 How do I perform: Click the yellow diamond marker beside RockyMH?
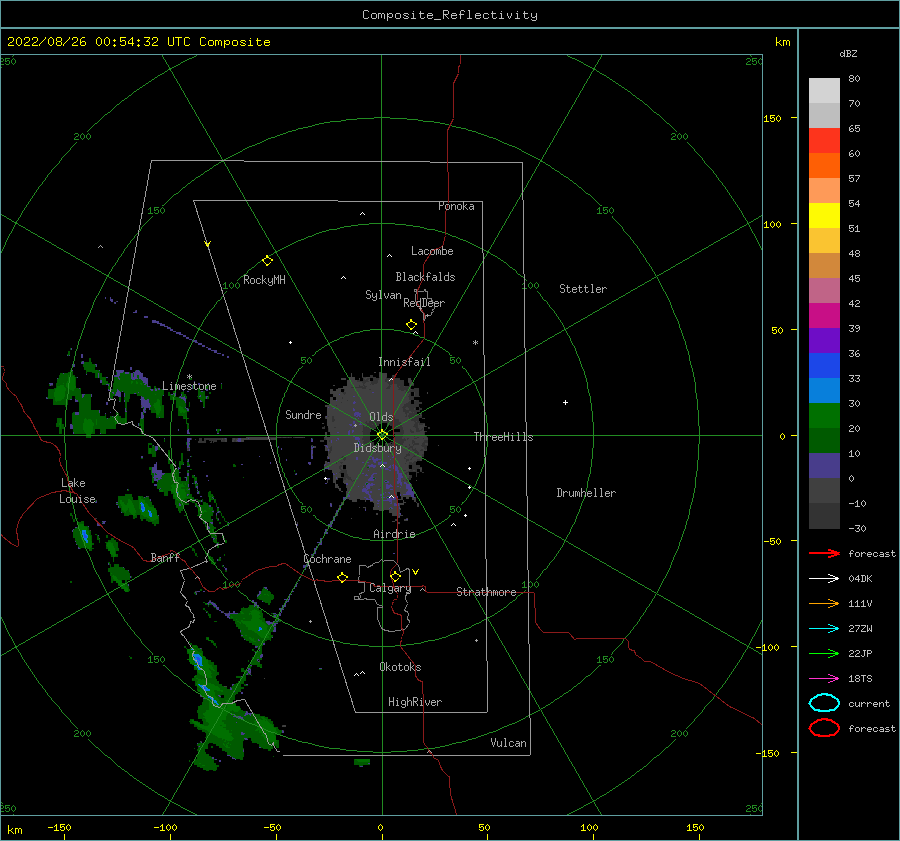pyautogui.click(x=267, y=261)
